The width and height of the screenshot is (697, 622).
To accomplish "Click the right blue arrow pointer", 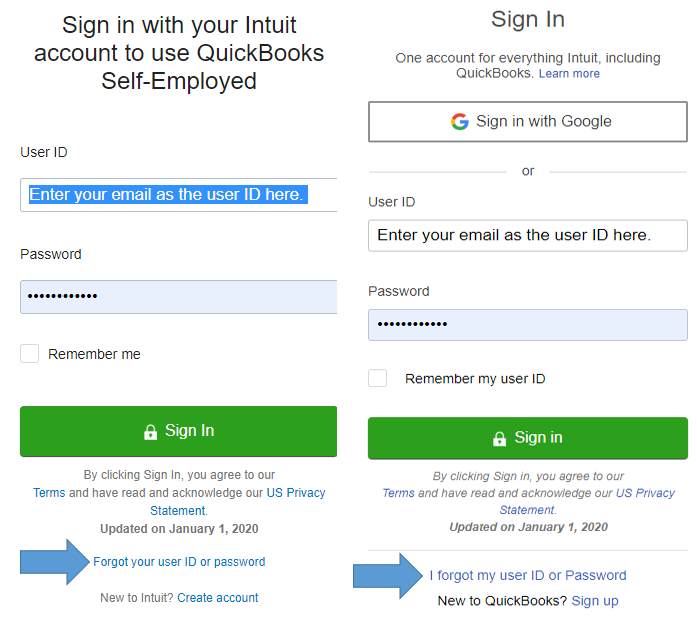I will point(388,575).
